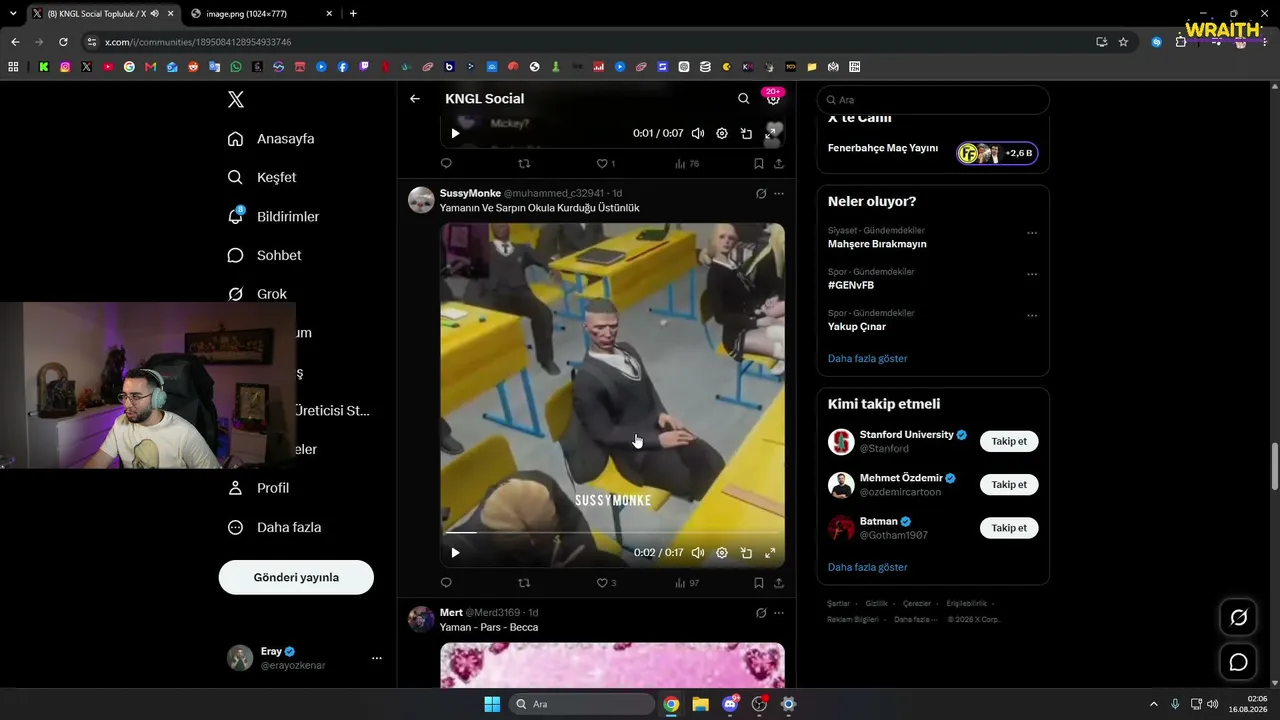Follow Stanford University

coord(1009,441)
